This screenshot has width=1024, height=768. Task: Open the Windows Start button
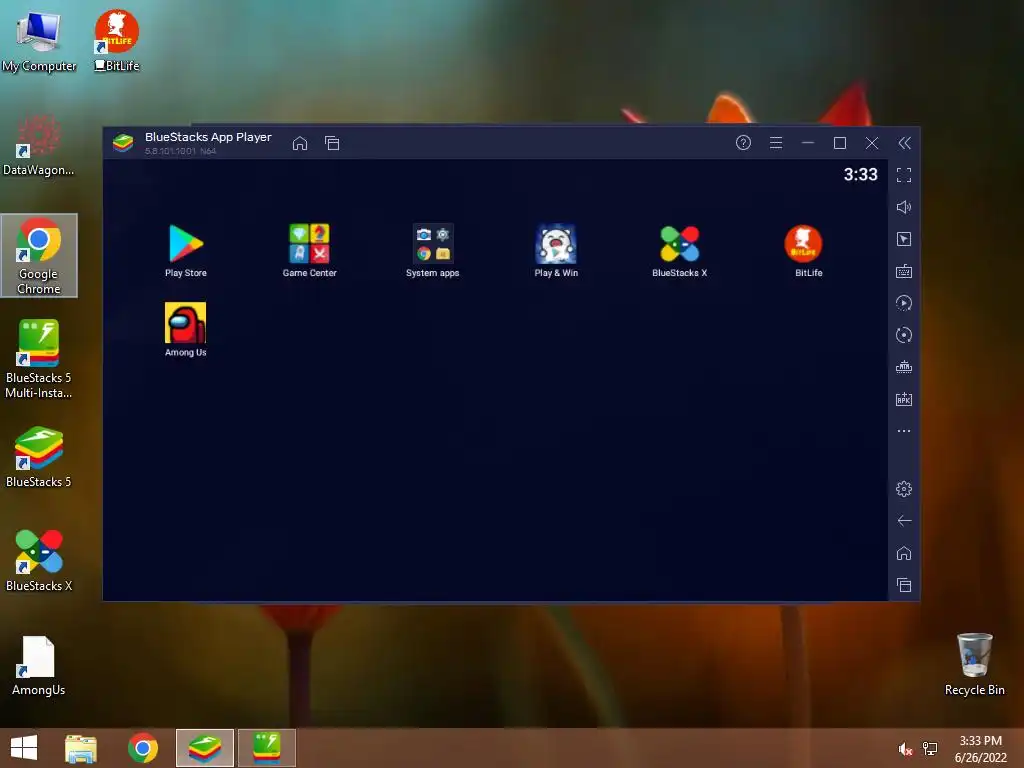24,748
